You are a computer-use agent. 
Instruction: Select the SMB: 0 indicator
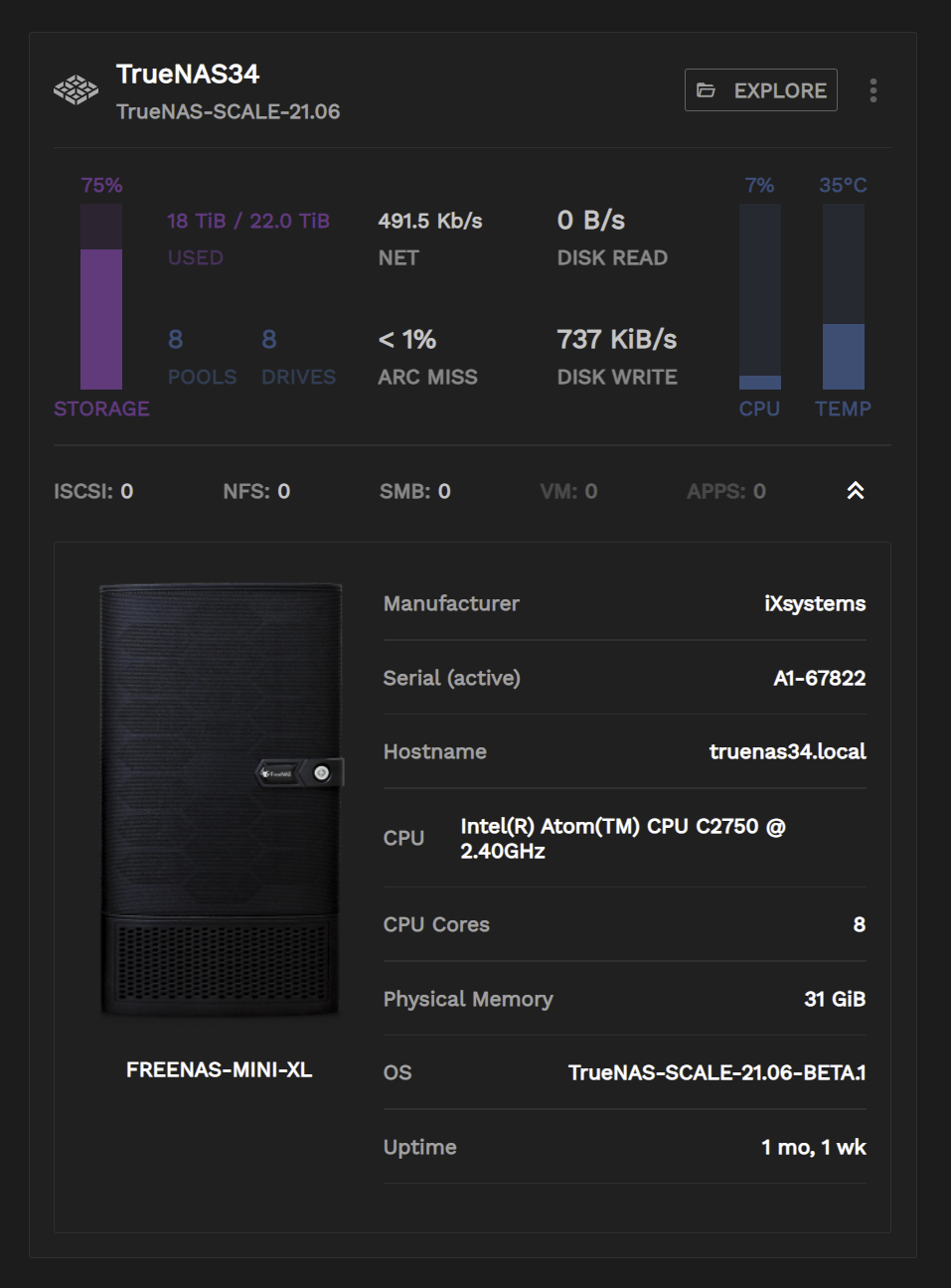tap(415, 491)
